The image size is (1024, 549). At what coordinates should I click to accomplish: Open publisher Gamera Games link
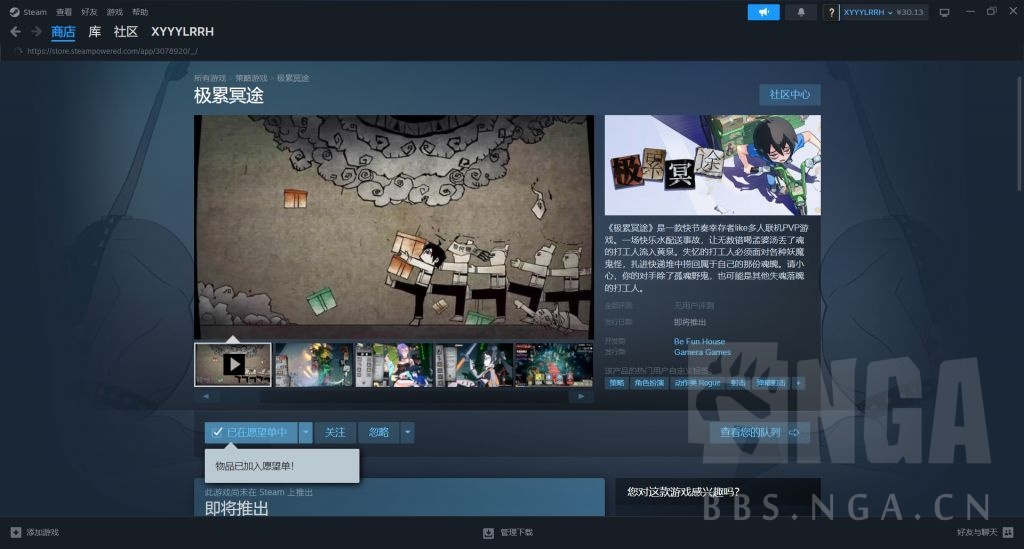point(703,352)
